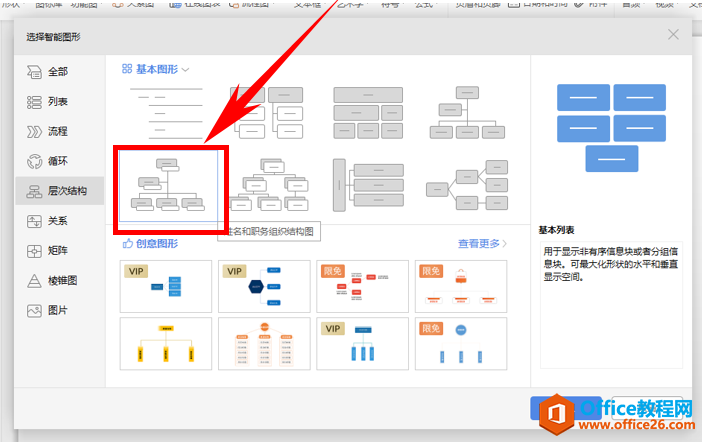702x442 pixels.
Task: Choose the 棱锥图 pyramid category
Action: (52, 281)
